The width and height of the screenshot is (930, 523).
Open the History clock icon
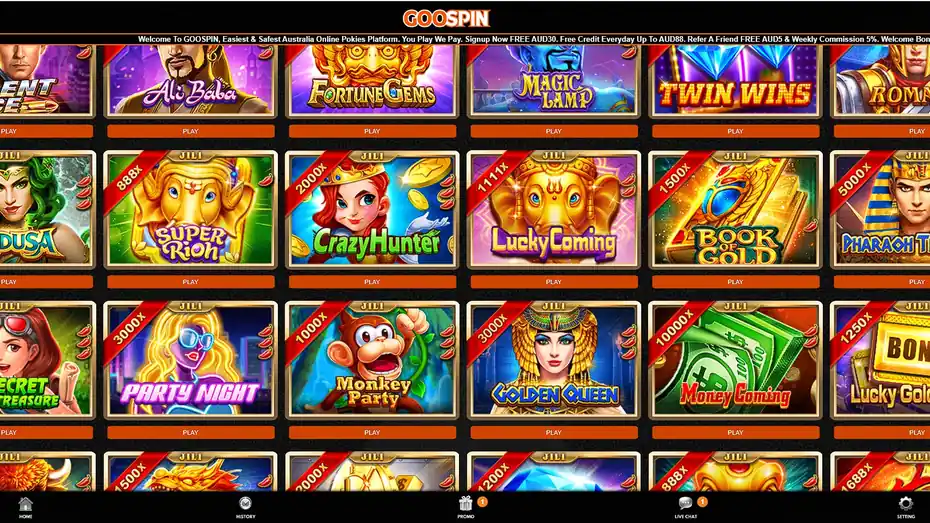[245, 504]
